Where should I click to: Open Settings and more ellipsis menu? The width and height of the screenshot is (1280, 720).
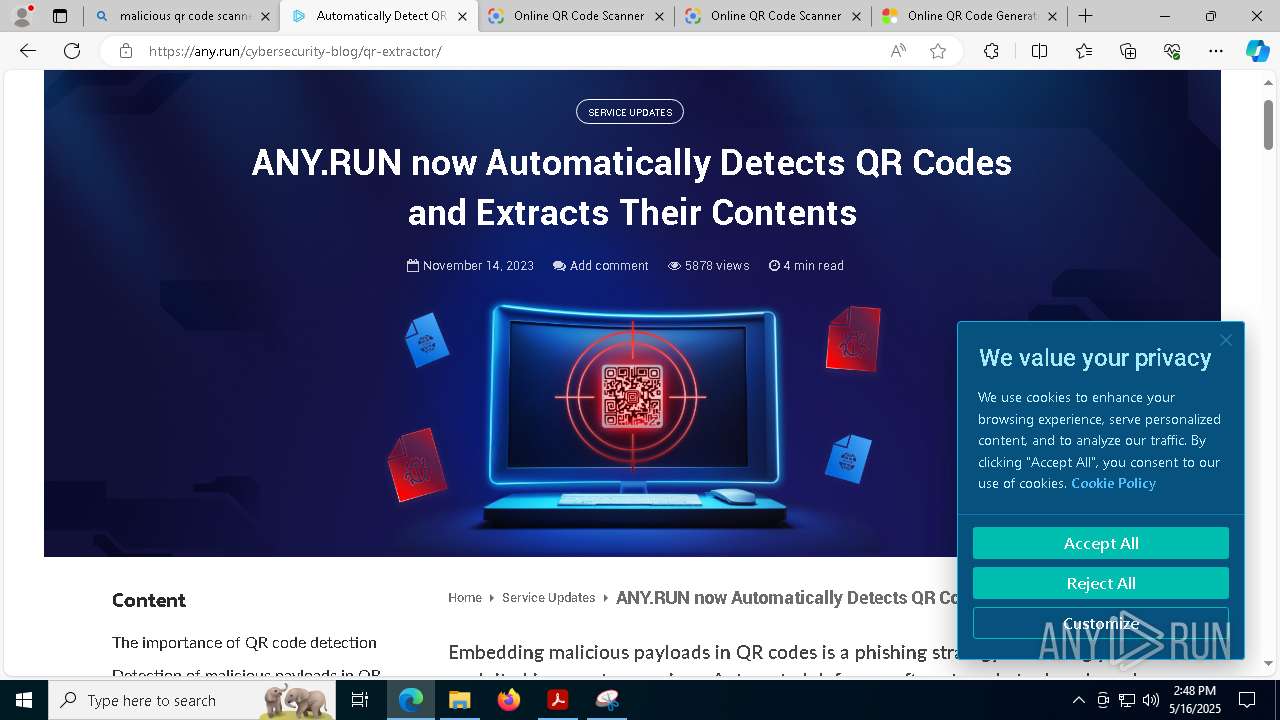(x=1215, y=51)
